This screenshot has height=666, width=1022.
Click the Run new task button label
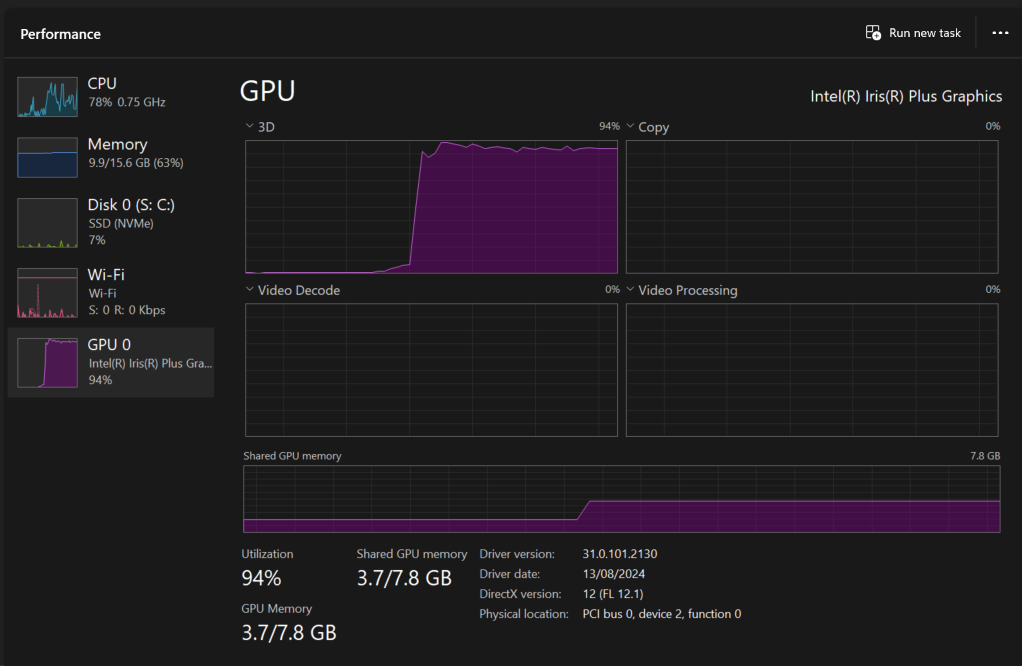point(924,33)
